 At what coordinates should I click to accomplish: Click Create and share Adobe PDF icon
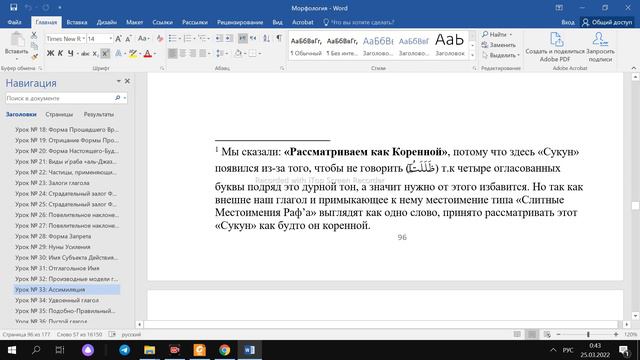click(x=556, y=40)
